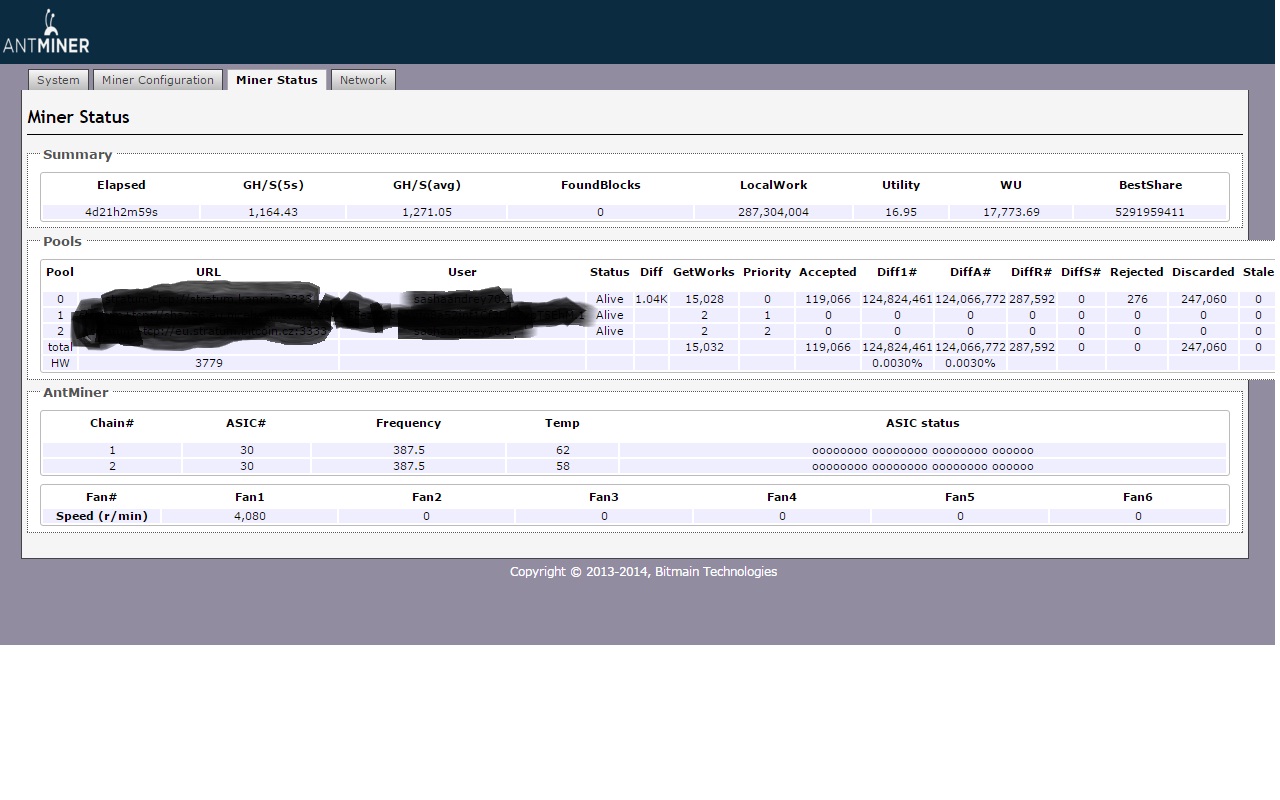Go to the Network tab
Viewport: 1280px width, 800px height.
362,80
